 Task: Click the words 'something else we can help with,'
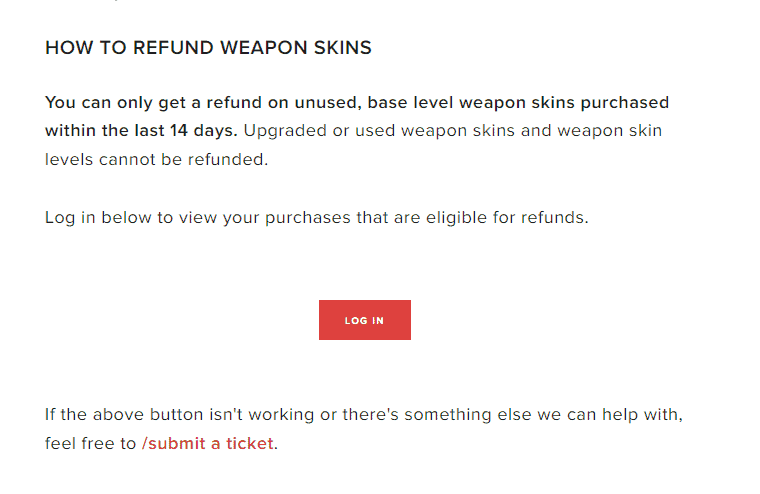point(543,415)
